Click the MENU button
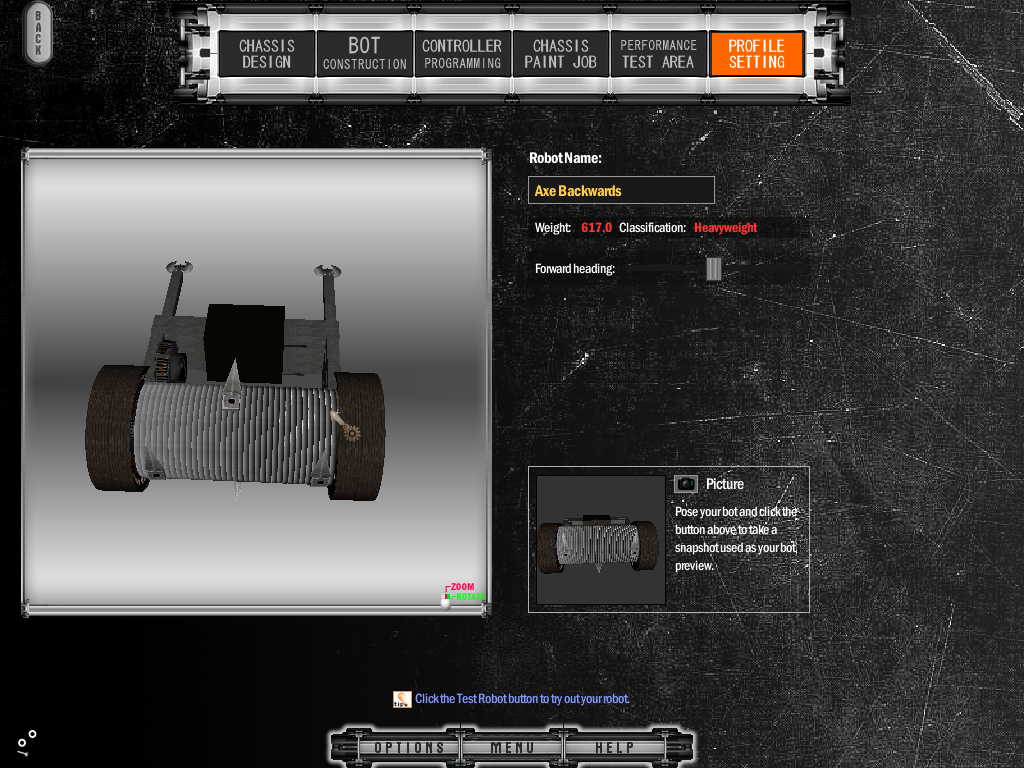 512,748
